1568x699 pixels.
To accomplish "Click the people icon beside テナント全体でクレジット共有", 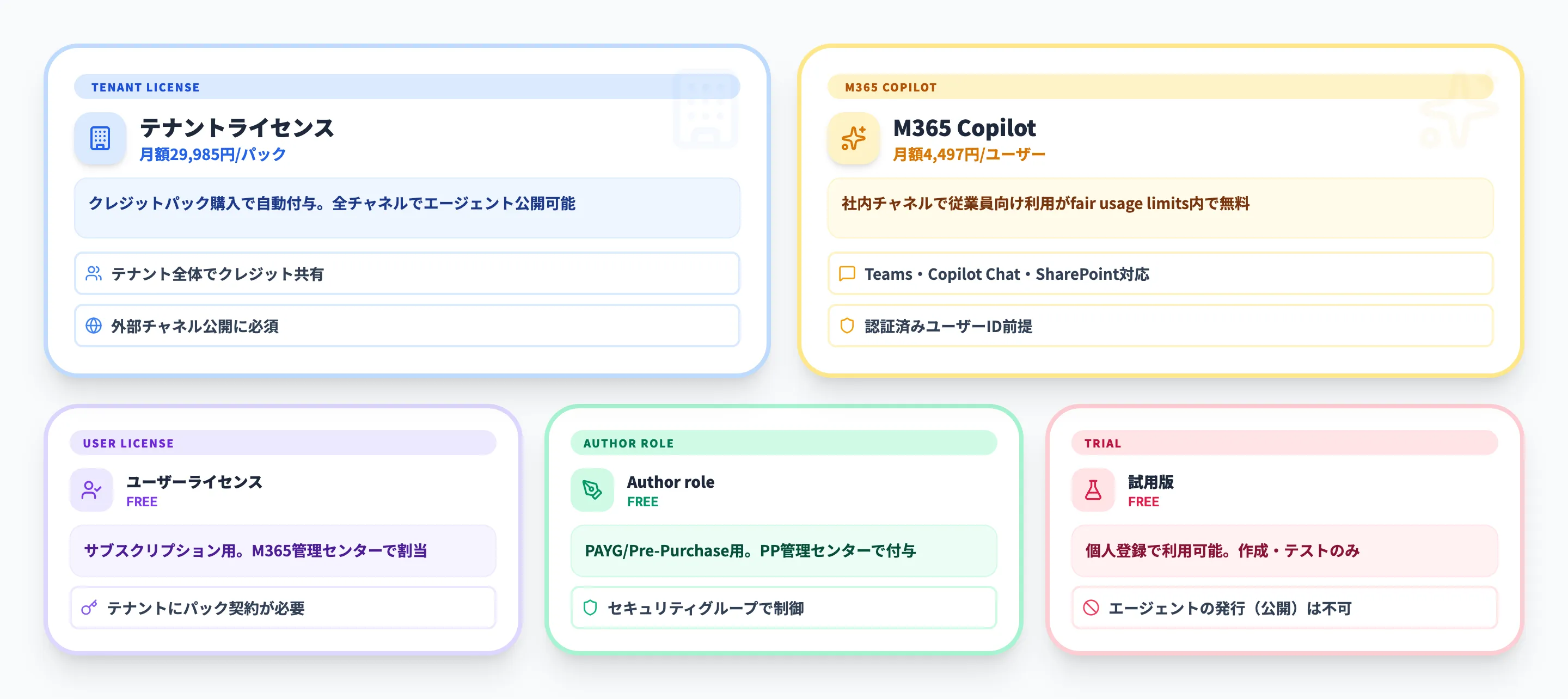I will pos(93,274).
